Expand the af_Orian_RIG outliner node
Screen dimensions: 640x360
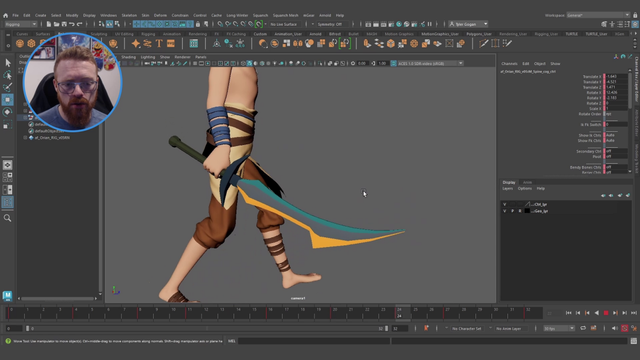coord(25,138)
